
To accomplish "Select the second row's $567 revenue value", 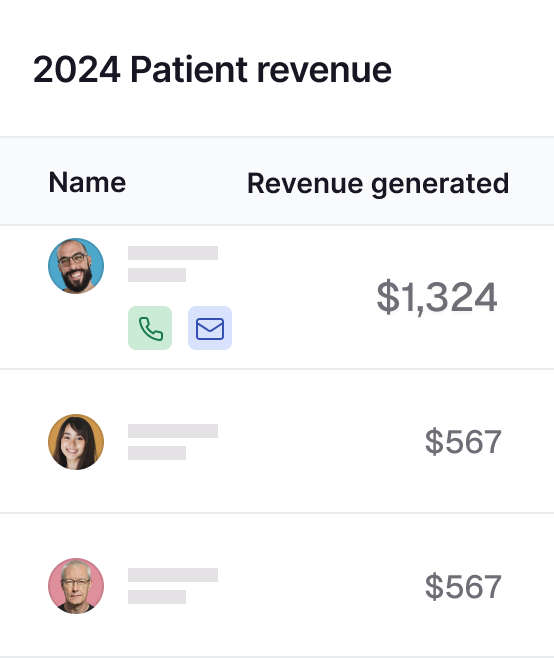I will (463, 441).
